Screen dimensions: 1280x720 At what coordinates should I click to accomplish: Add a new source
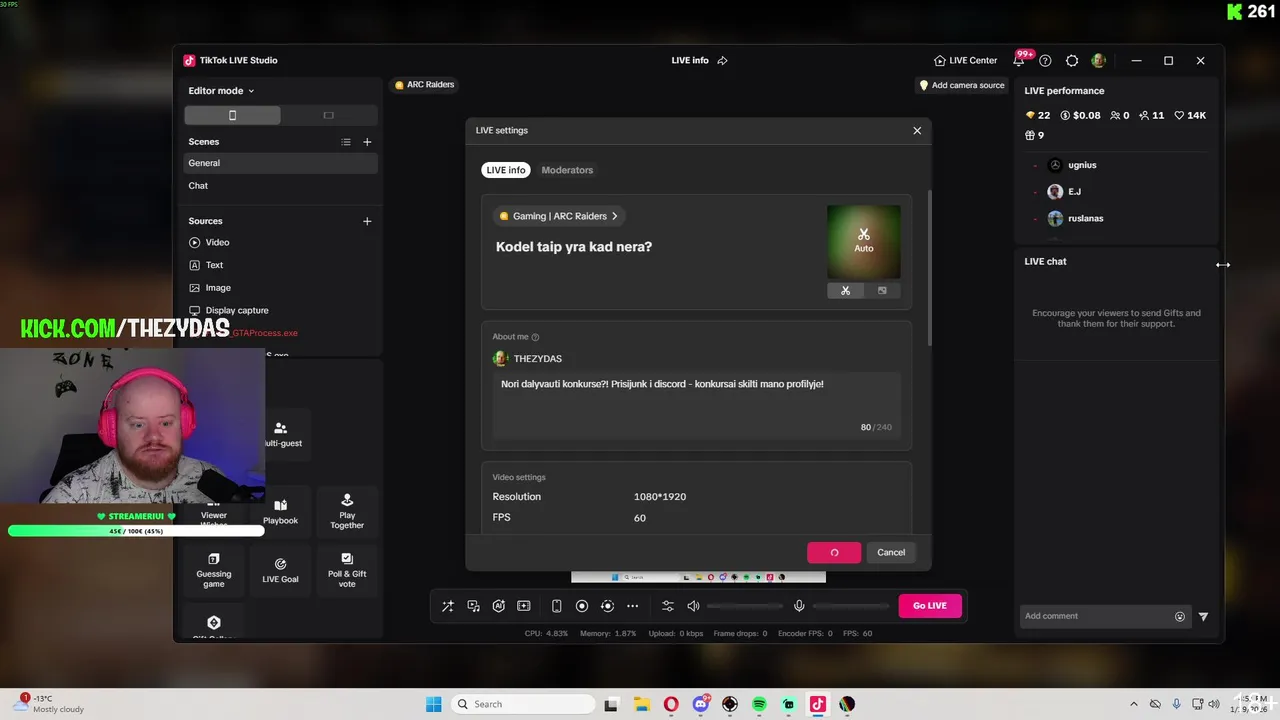click(367, 221)
